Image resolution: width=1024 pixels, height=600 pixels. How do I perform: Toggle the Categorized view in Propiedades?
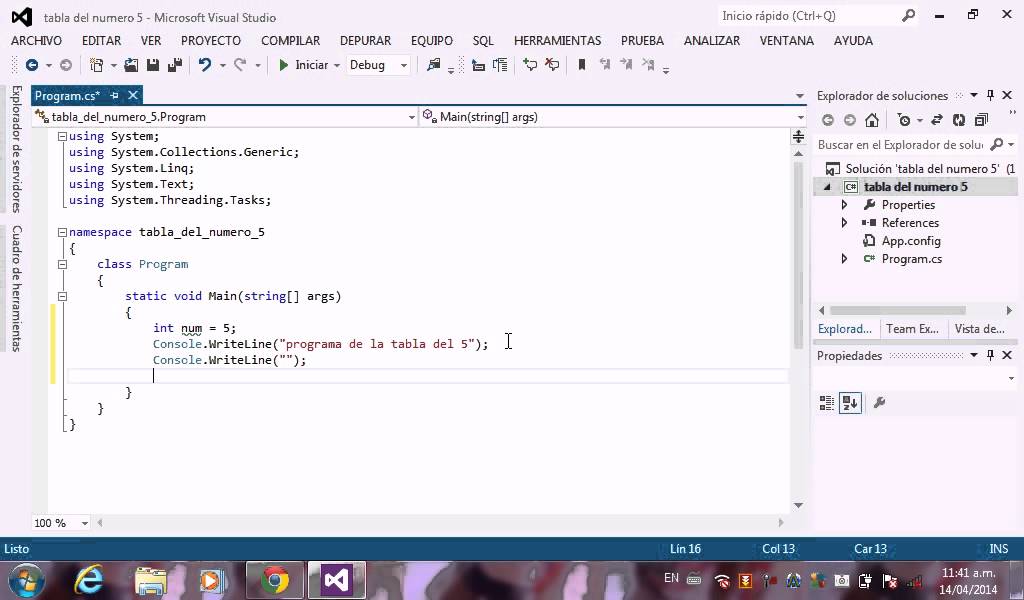(x=827, y=403)
